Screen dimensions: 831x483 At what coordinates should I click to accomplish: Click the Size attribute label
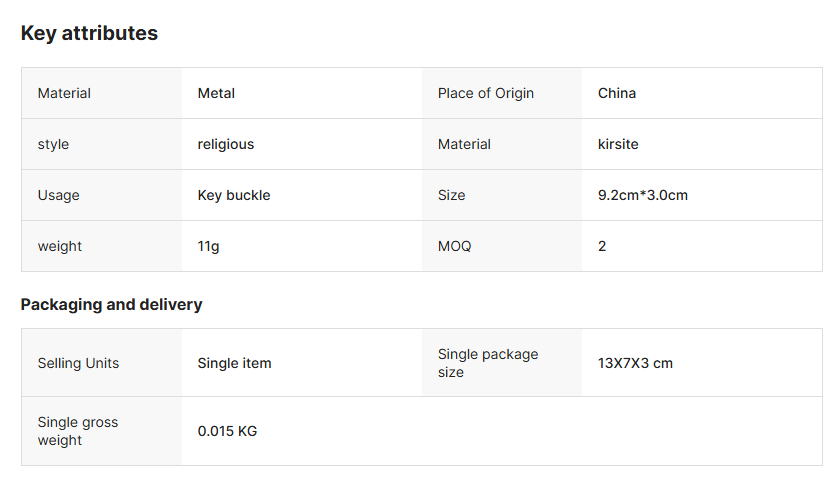click(x=452, y=195)
